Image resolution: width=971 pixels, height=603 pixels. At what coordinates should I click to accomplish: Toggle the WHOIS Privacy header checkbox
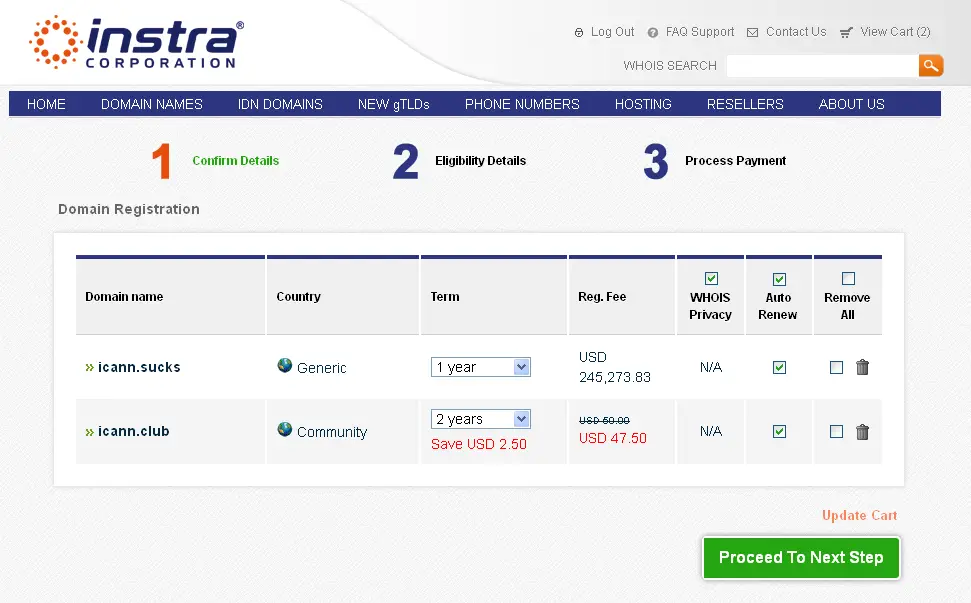click(x=711, y=279)
